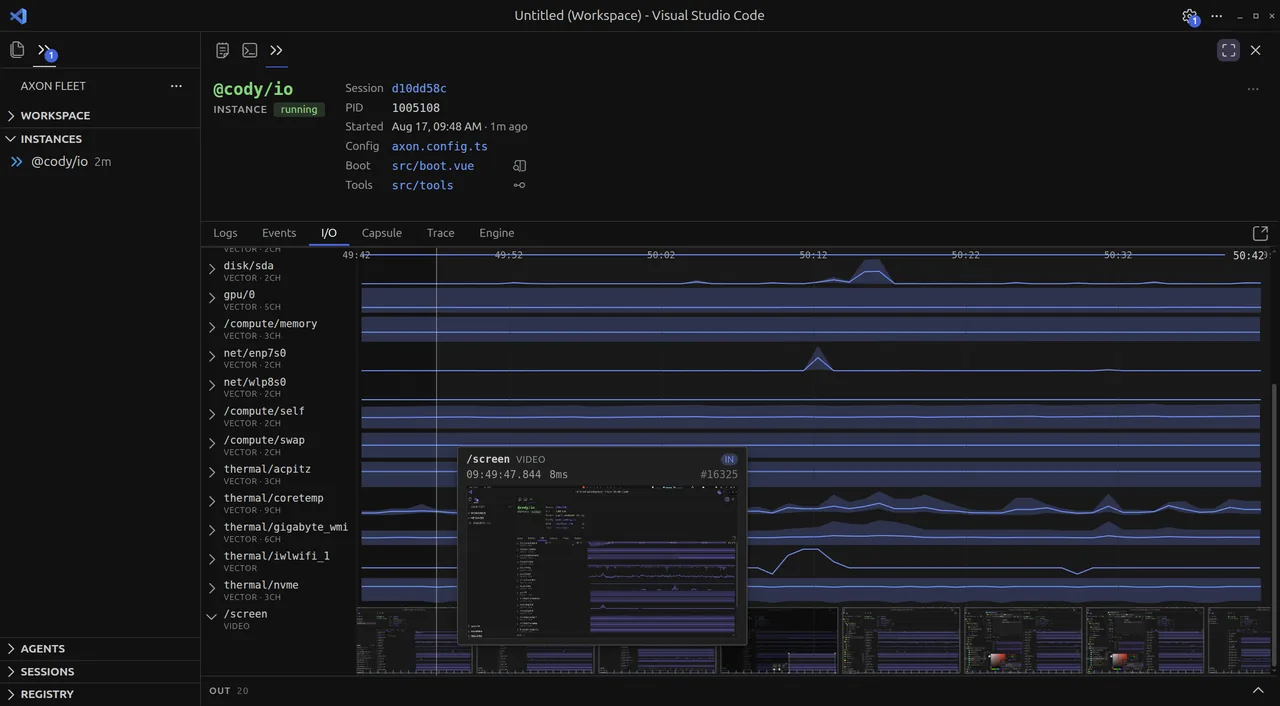This screenshot has width=1280, height=706.
Task: Open the axon.config.ts config link
Action: click(440, 146)
